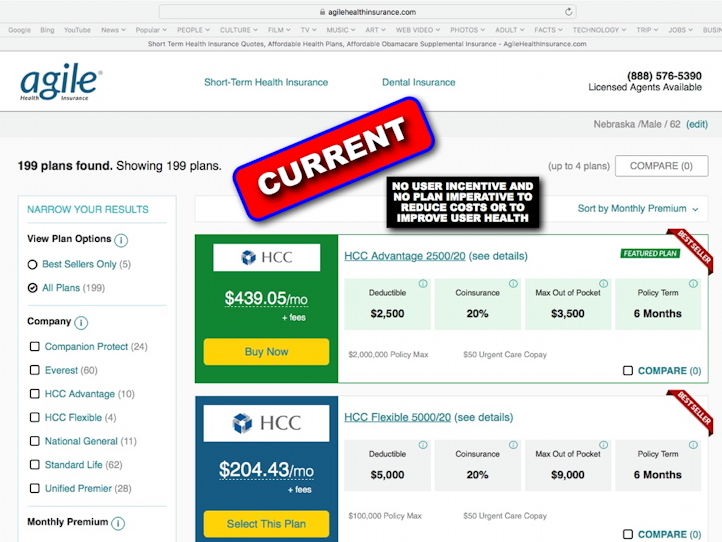Viewport: 722px width, 542px height.
Task: Select the All Plans radio button
Action: 32,288
